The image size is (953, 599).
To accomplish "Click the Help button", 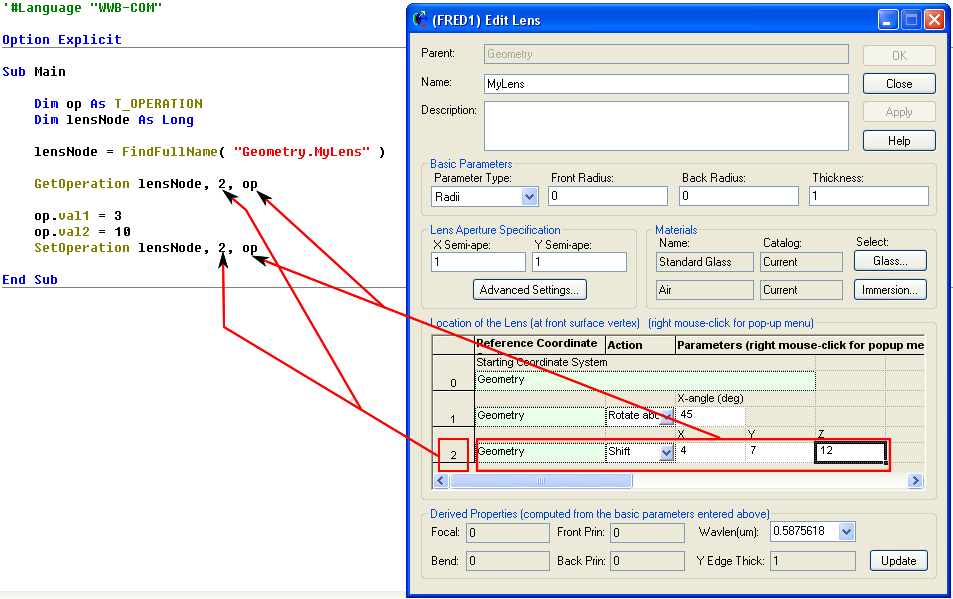I will [x=898, y=141].
